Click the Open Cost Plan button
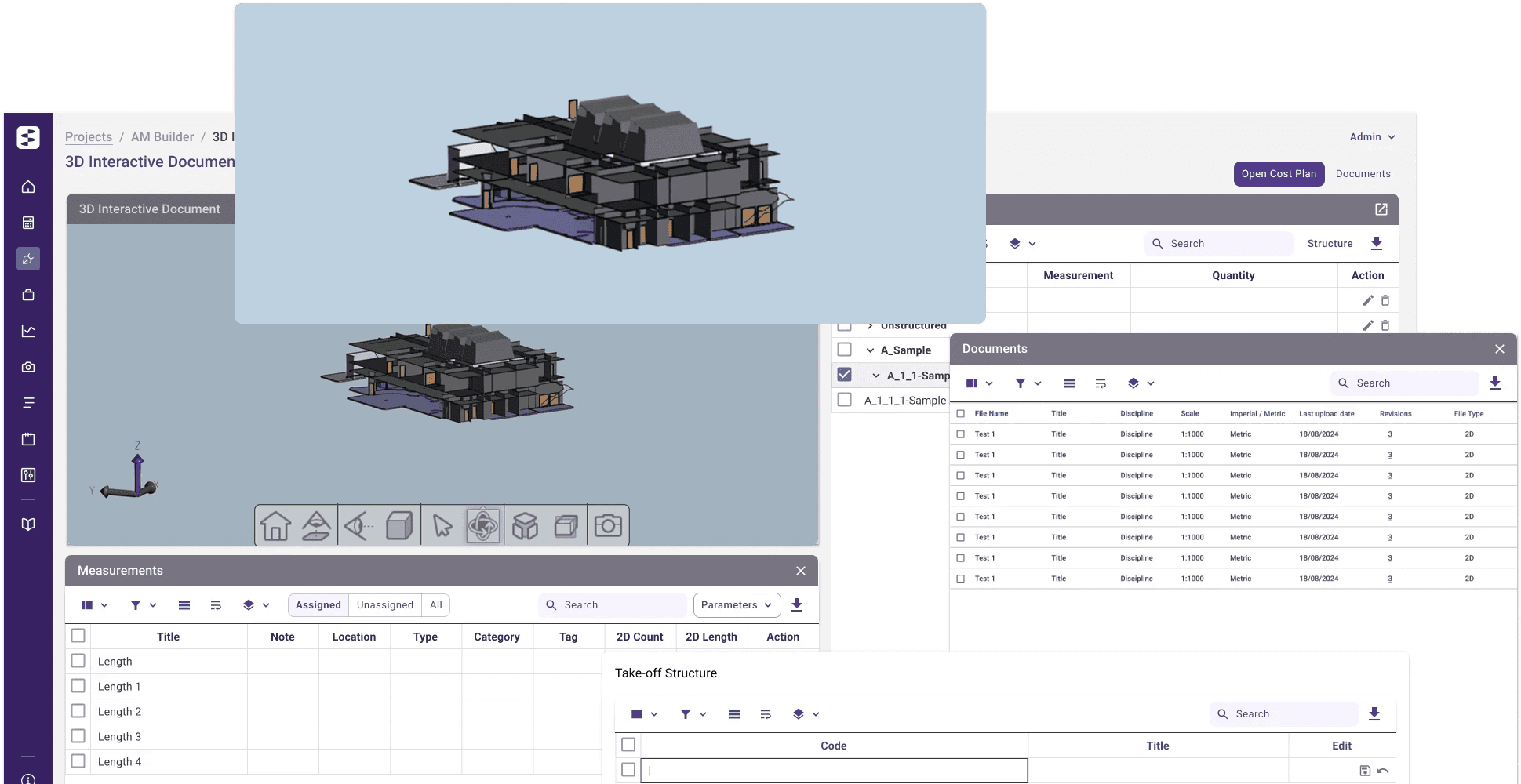The width and height of the screenshot is (1521, 784). 1279,174
